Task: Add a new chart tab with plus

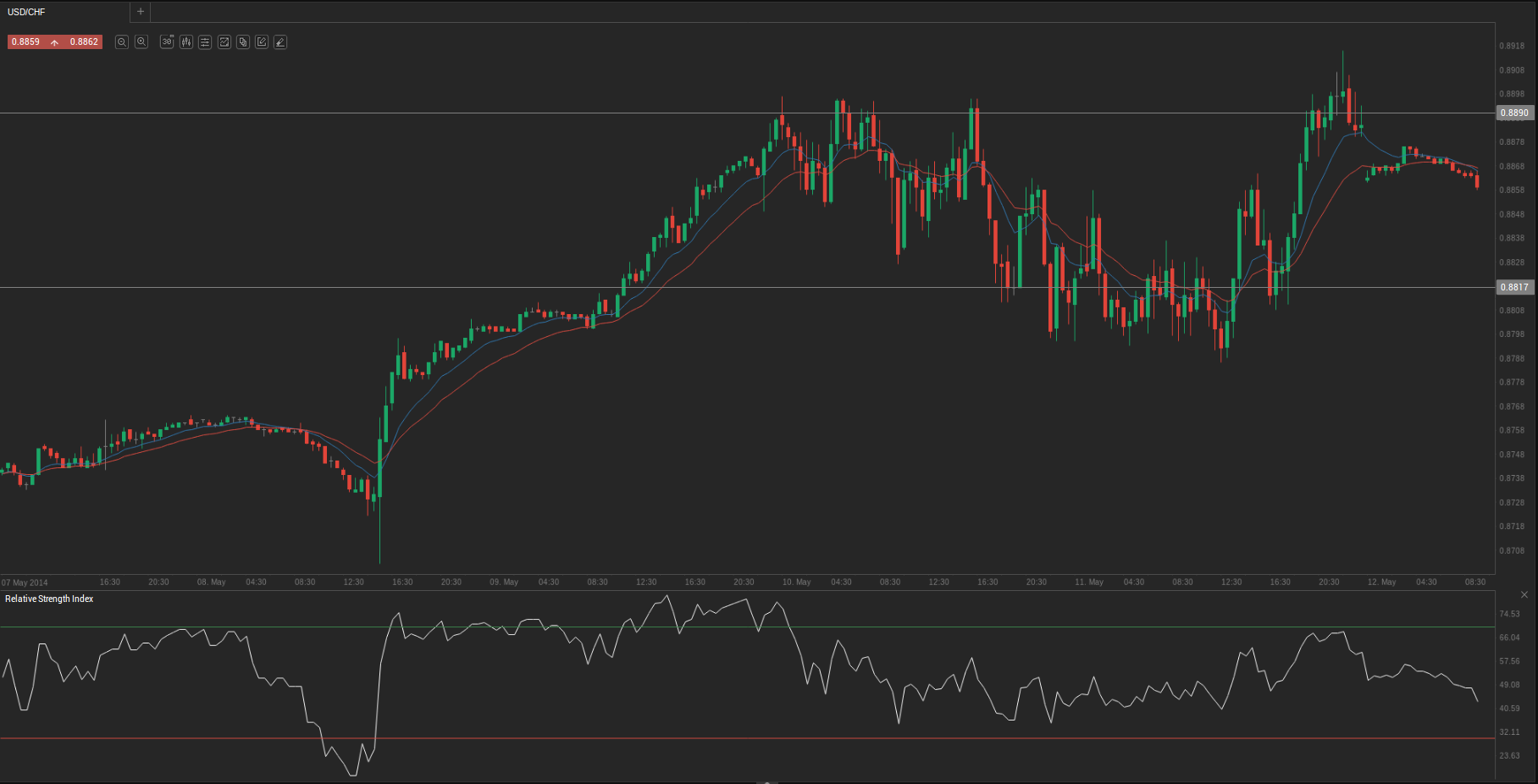Action: 141,12
